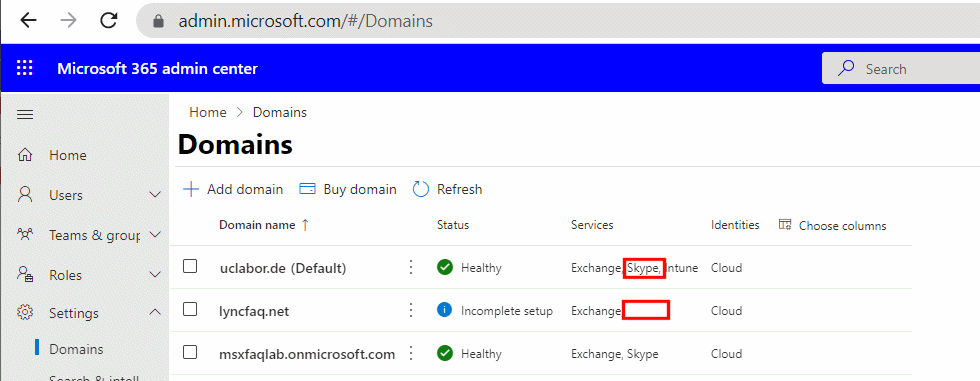980x381 pixels.
Task: Open the app launcher waffle icon
Action: [24, 68]
